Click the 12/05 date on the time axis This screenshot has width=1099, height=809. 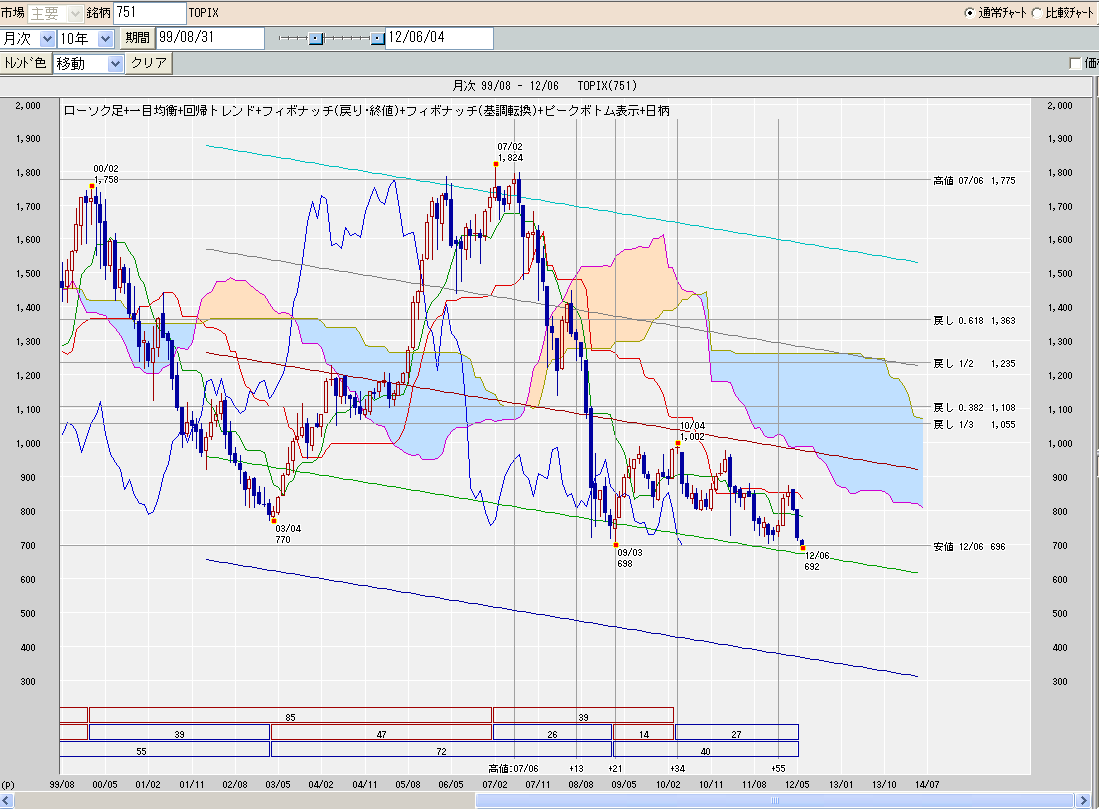click(x=797, y=784)
